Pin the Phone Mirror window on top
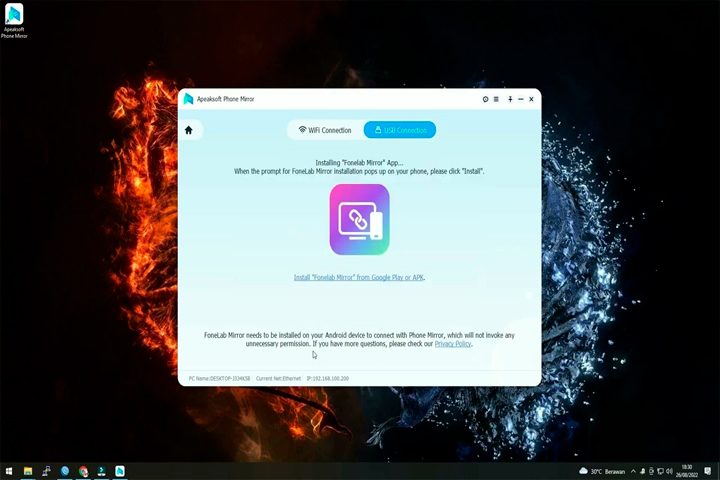The height and width of the screenshot is (480, 720). tap(510, 99)
